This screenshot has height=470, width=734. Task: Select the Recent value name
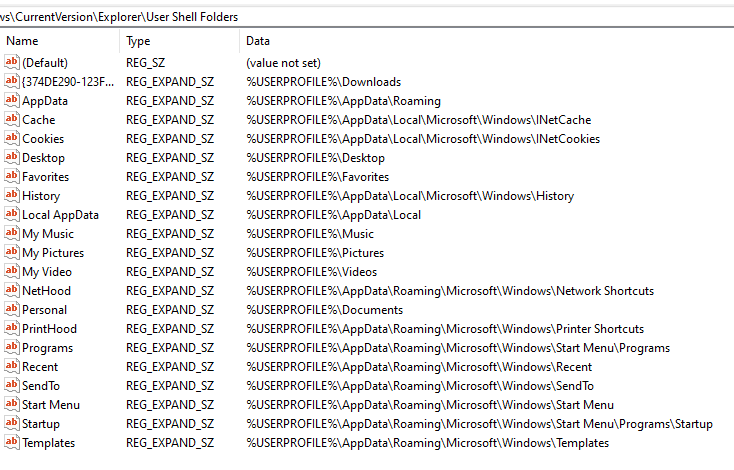click(40, 367)
